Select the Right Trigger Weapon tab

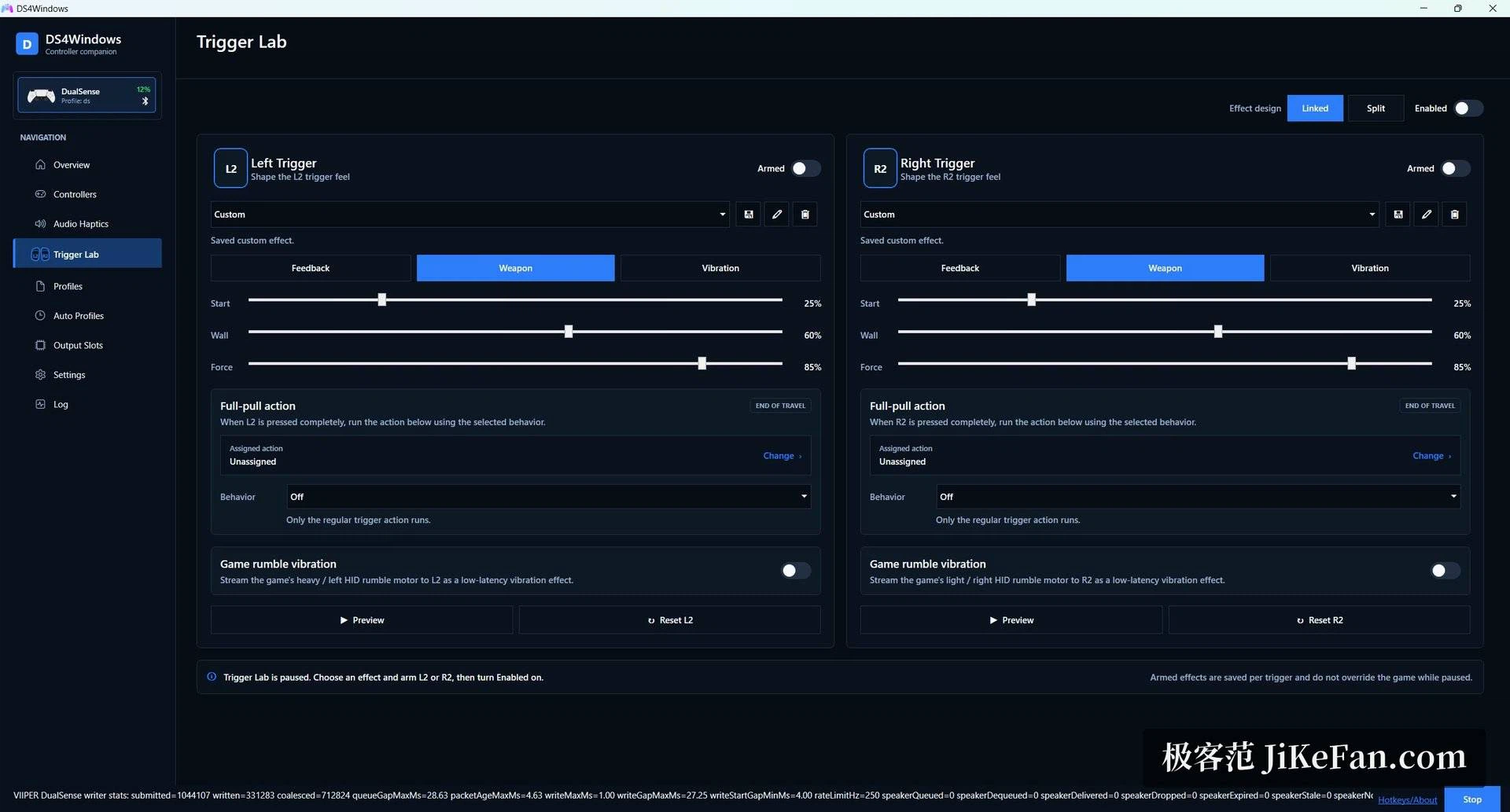point(1165,268)
